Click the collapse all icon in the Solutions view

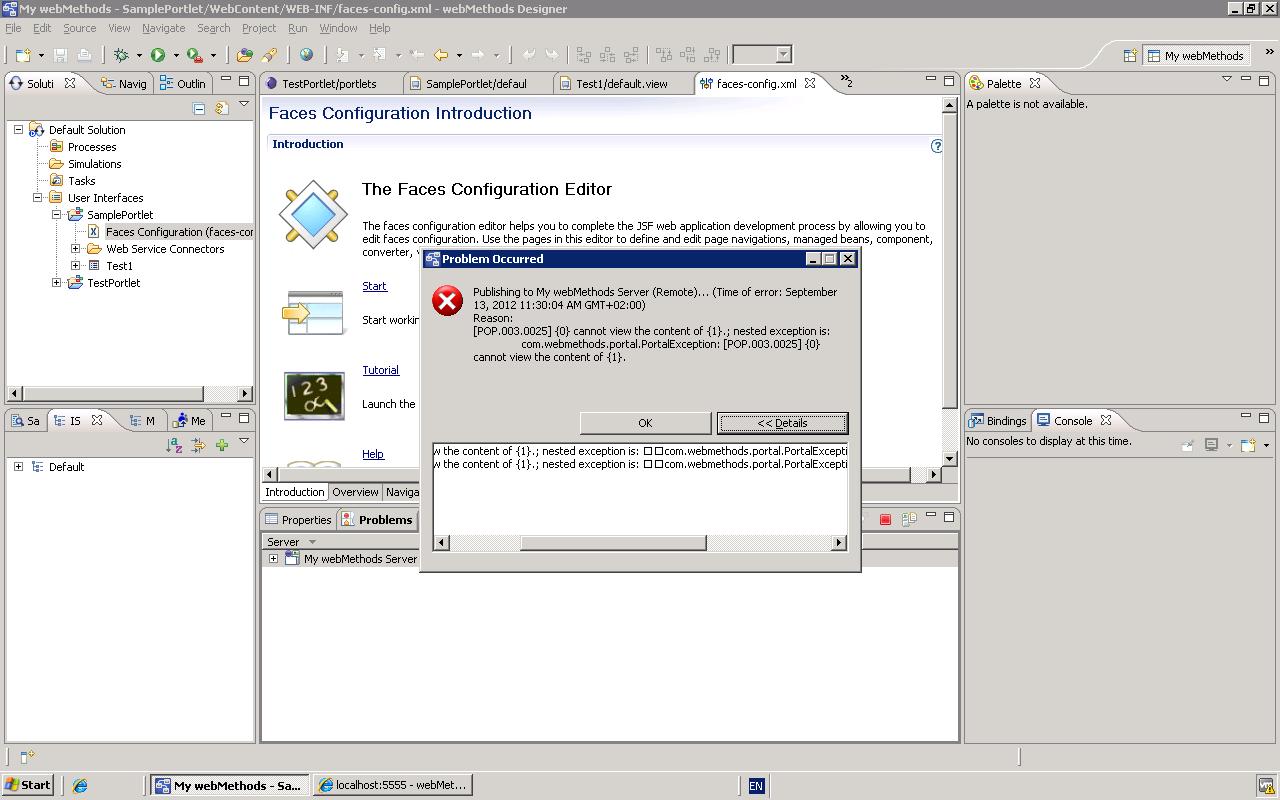199,108
